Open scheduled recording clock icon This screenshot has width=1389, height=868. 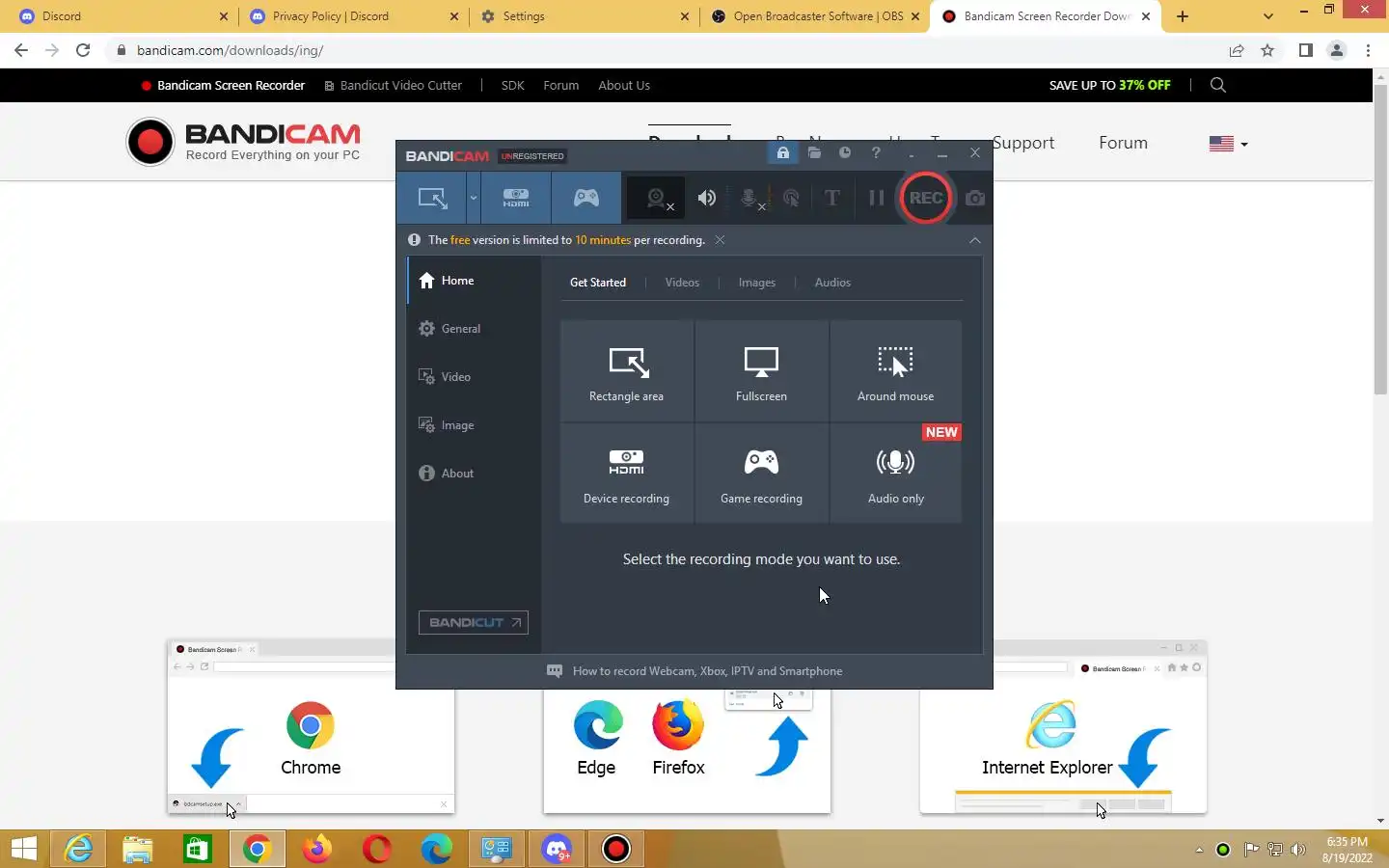point(845,153)
